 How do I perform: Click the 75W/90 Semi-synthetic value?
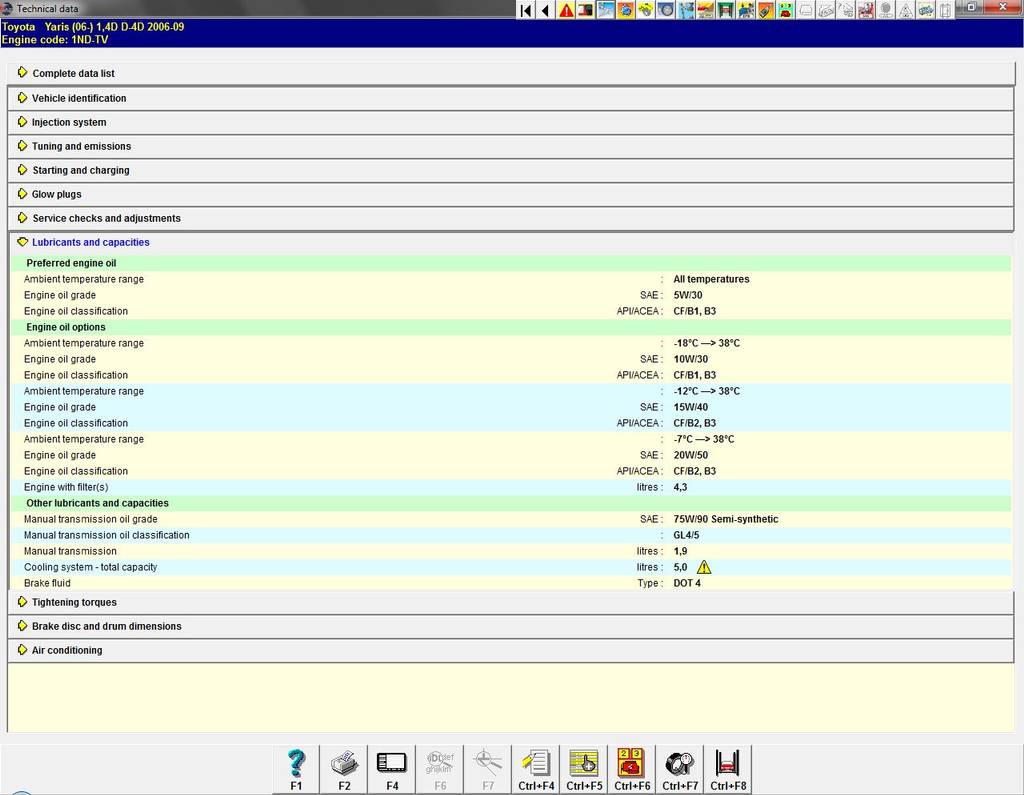(x=726, y=519)
